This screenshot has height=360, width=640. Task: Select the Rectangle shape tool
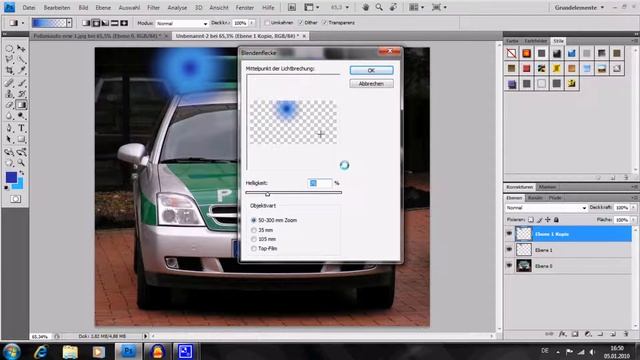coord(21,140)
